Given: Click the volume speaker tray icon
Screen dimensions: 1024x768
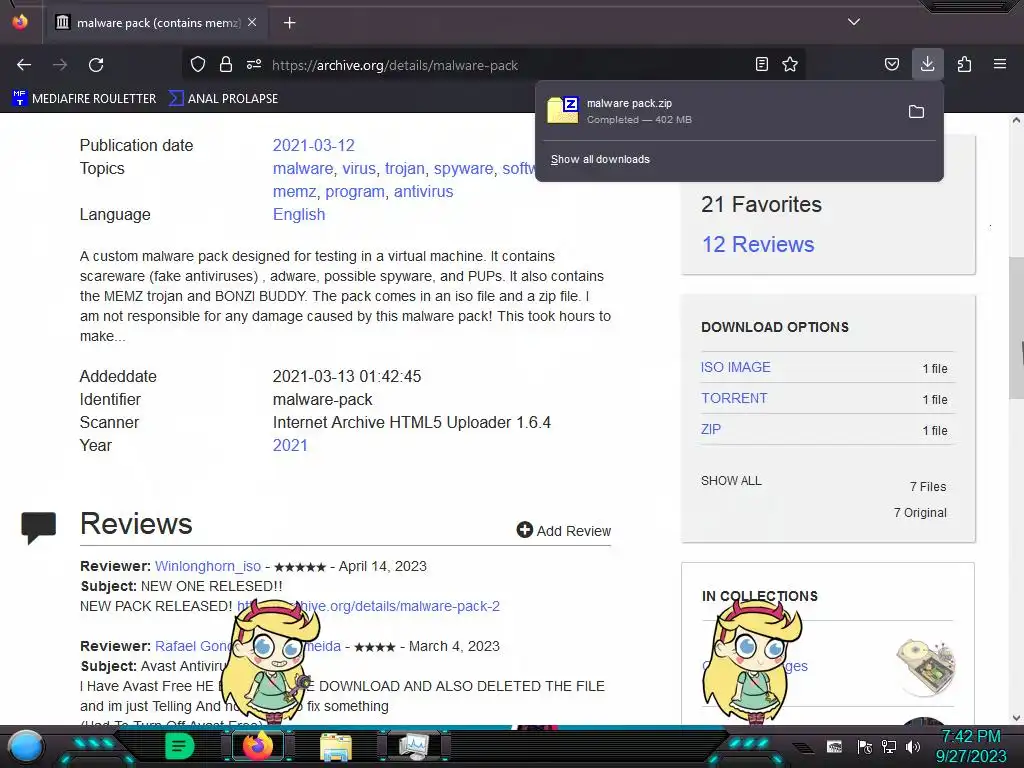Looking at the screenshot, I should tap(913, 746).
